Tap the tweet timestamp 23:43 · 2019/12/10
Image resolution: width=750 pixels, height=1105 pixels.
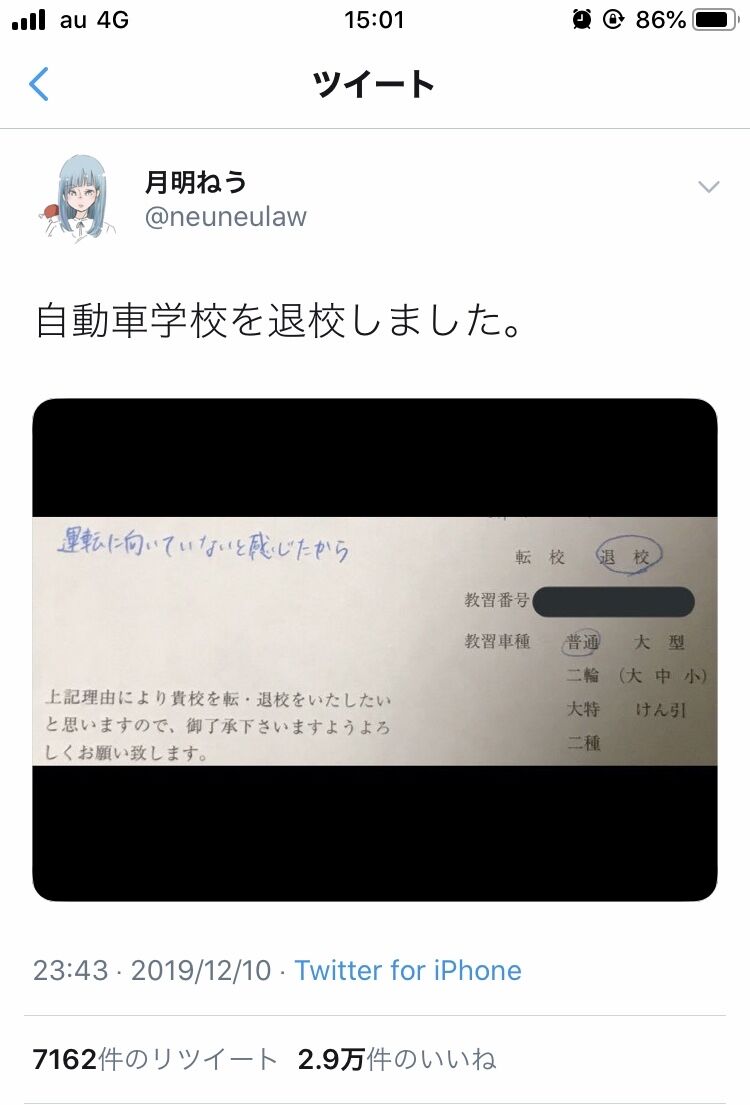click(152, 970)
